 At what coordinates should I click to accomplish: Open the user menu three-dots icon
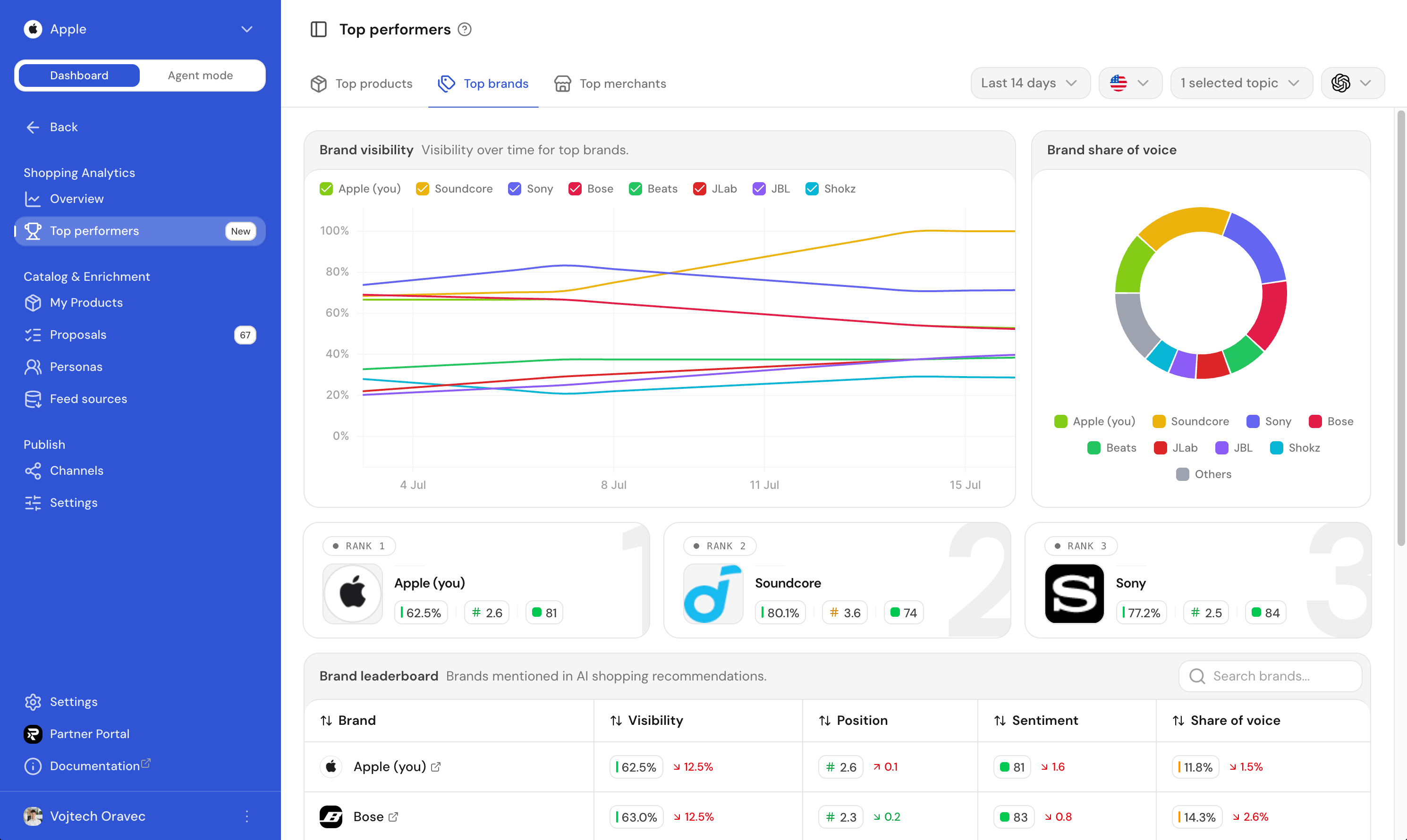247,816
